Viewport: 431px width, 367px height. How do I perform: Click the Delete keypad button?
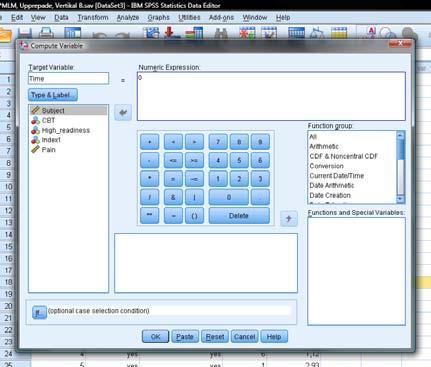pos(239,216)
